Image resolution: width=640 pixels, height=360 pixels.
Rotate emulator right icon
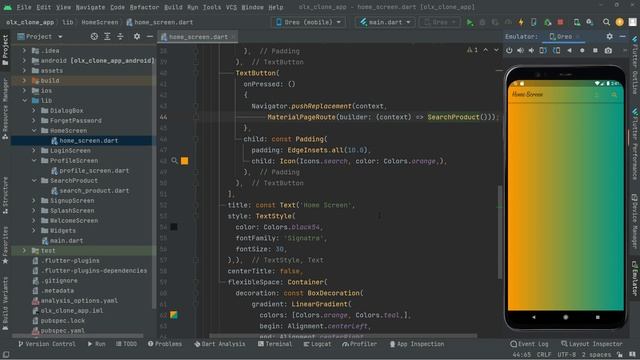coord(556,51)
